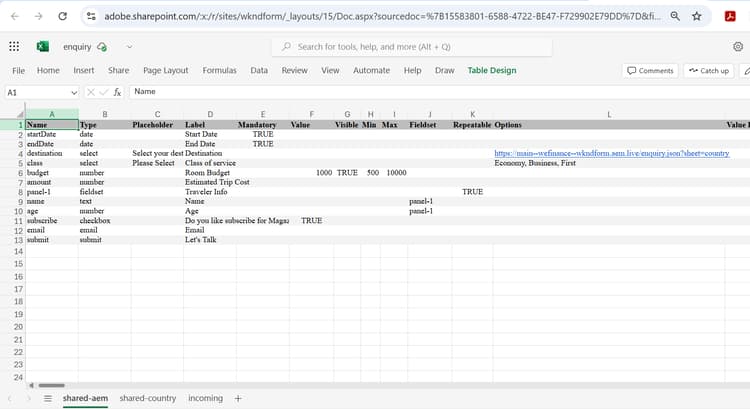The height and width of the screenshot is (409, 750).
Task: Open the Microsoft 365 app launcher grid
Action: pyautogui.click(x=14, y=46)
